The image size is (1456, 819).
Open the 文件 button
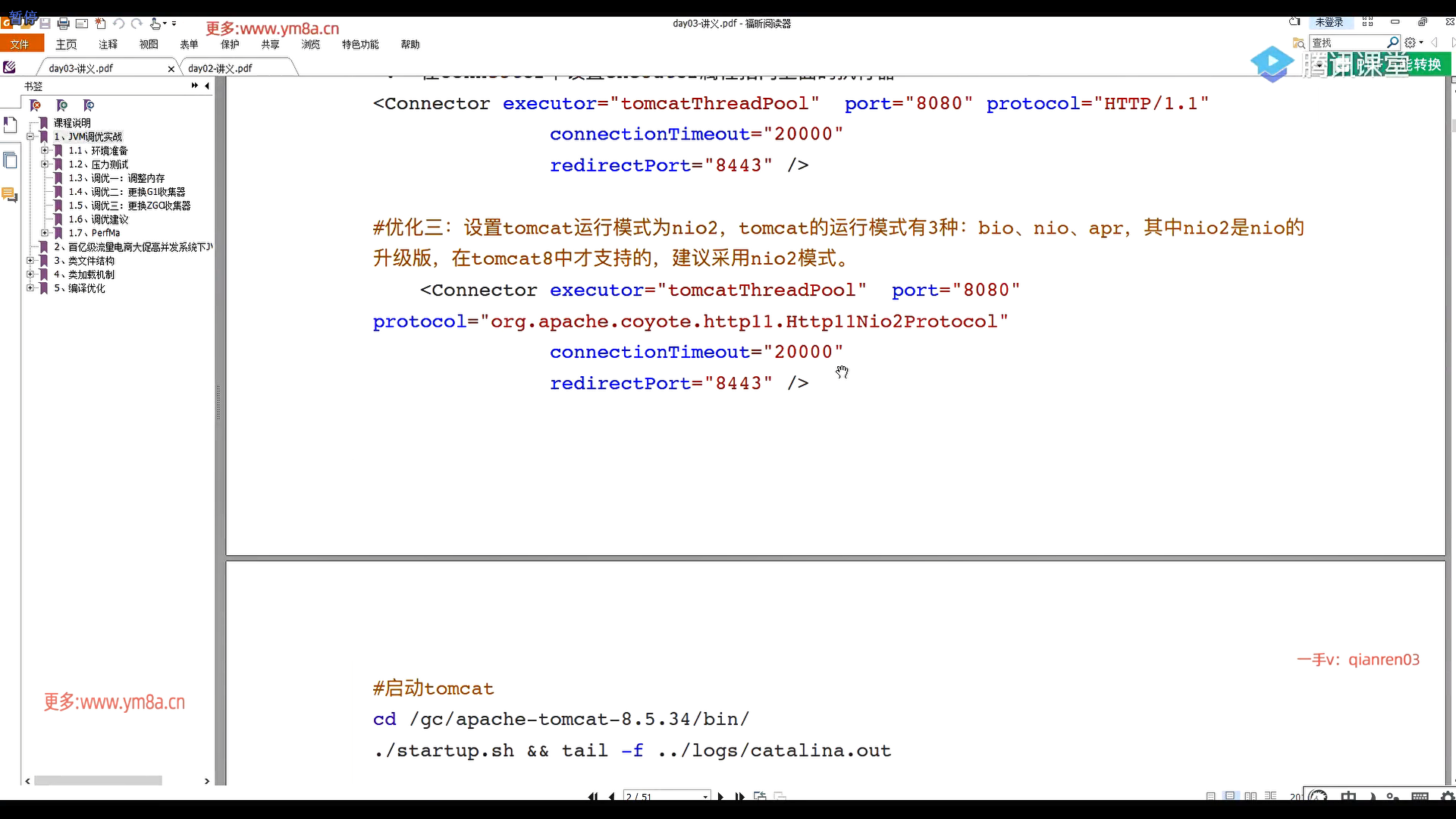coord(20,45)
